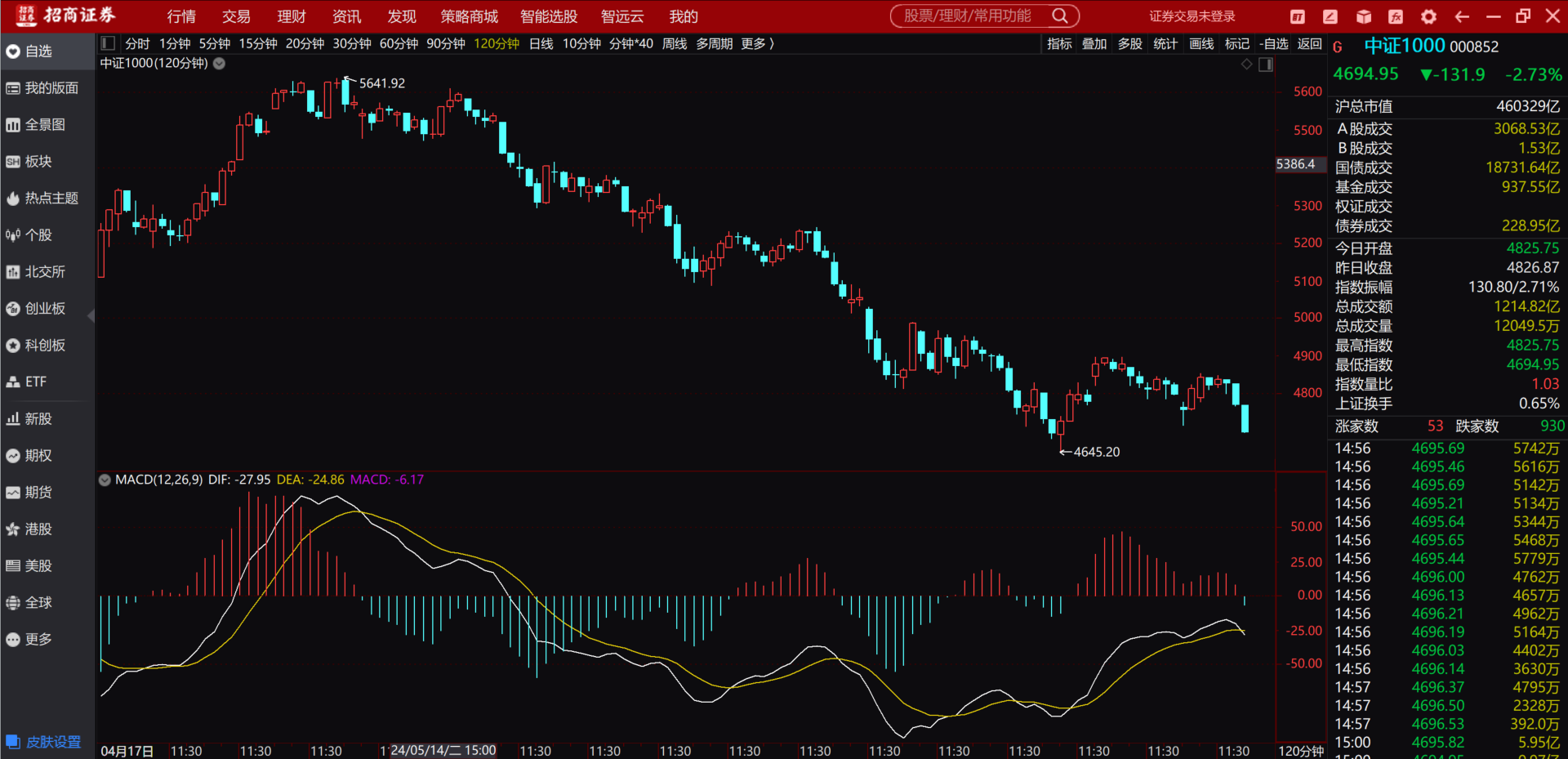Toggle the left panel layout icon
Screen dimensions: 1568x759
[108, 43]
